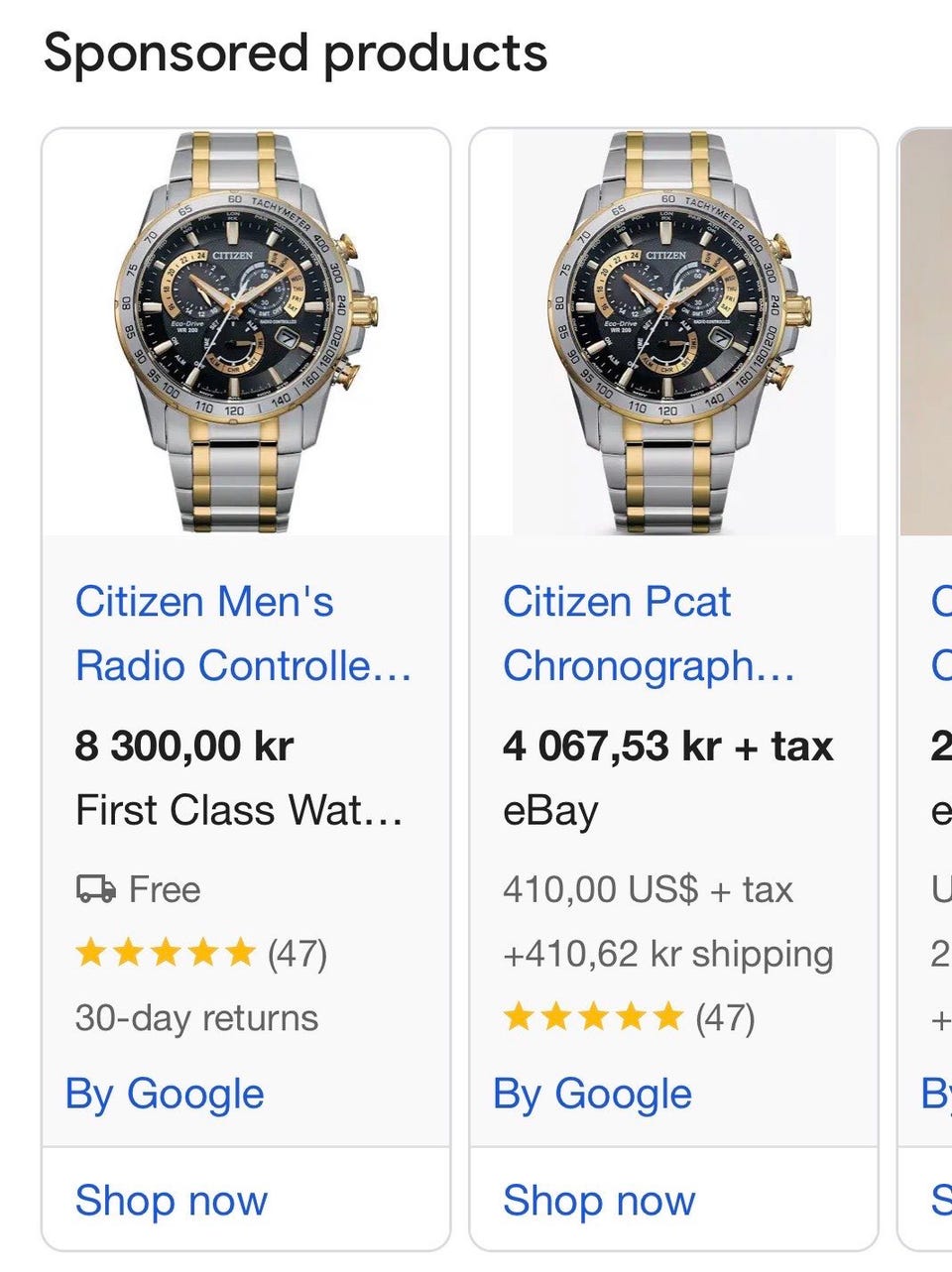This screenshot has width=952, height=1272.
Task: Select the 4 067,53 kr + tax price
Action: 668,746
